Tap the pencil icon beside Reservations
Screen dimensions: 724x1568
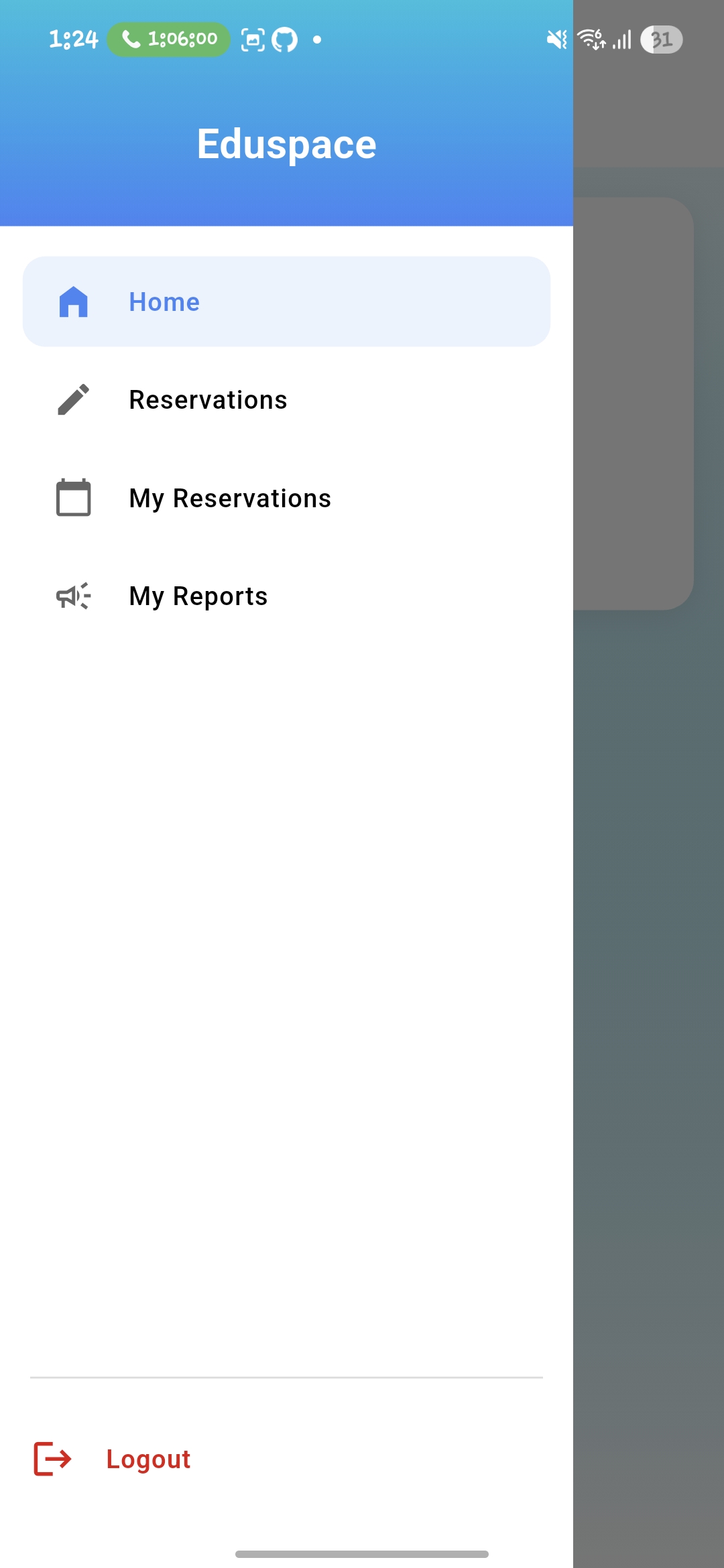point(74,399)
